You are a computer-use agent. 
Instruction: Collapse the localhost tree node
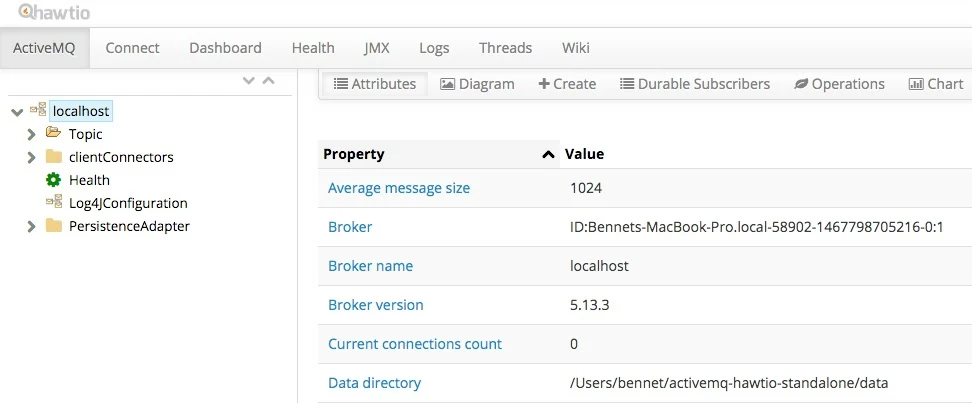(x=17, y=112)
